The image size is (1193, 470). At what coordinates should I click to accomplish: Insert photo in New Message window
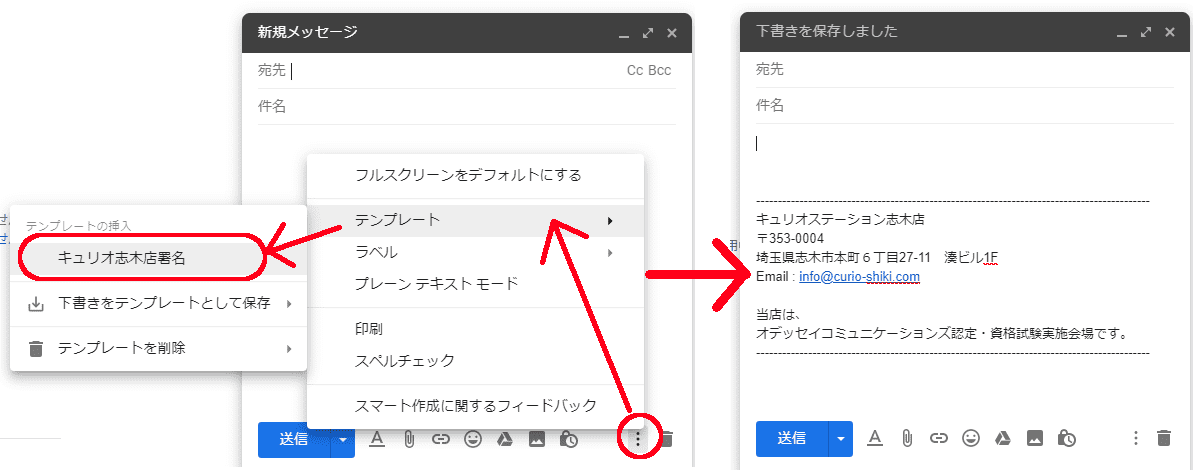click(x=537, y=439)
